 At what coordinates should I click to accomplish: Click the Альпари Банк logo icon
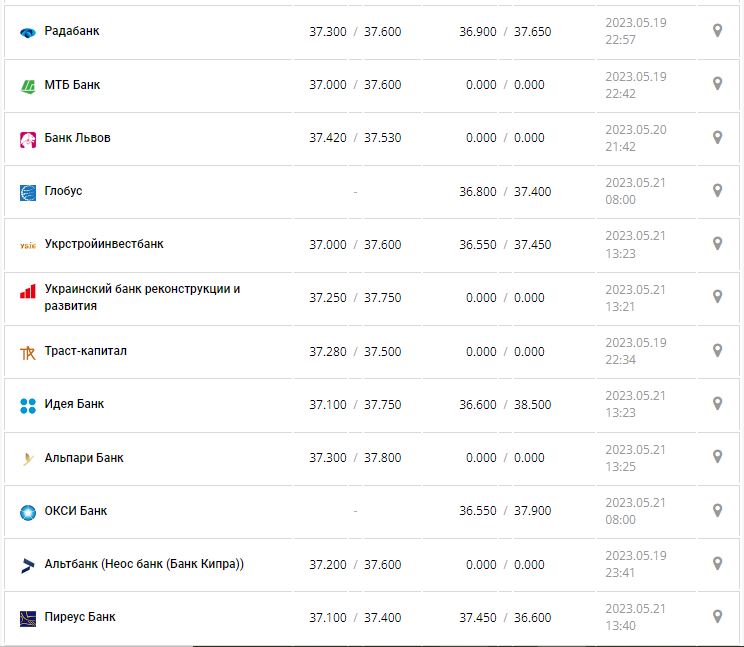(x=28, y=459)
